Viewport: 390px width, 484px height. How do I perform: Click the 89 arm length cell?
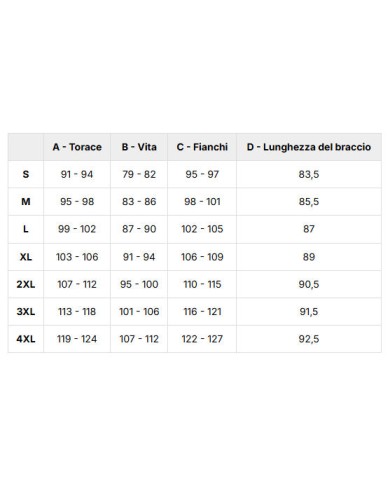coord(309,257)
